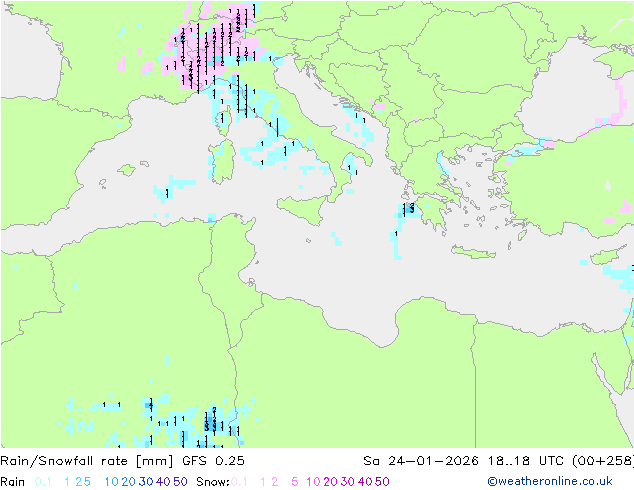Image resolution: width=634 pixels, height=490 pixels.
Task: Select the Snow legend 1 value
Action: click(263, 482)
